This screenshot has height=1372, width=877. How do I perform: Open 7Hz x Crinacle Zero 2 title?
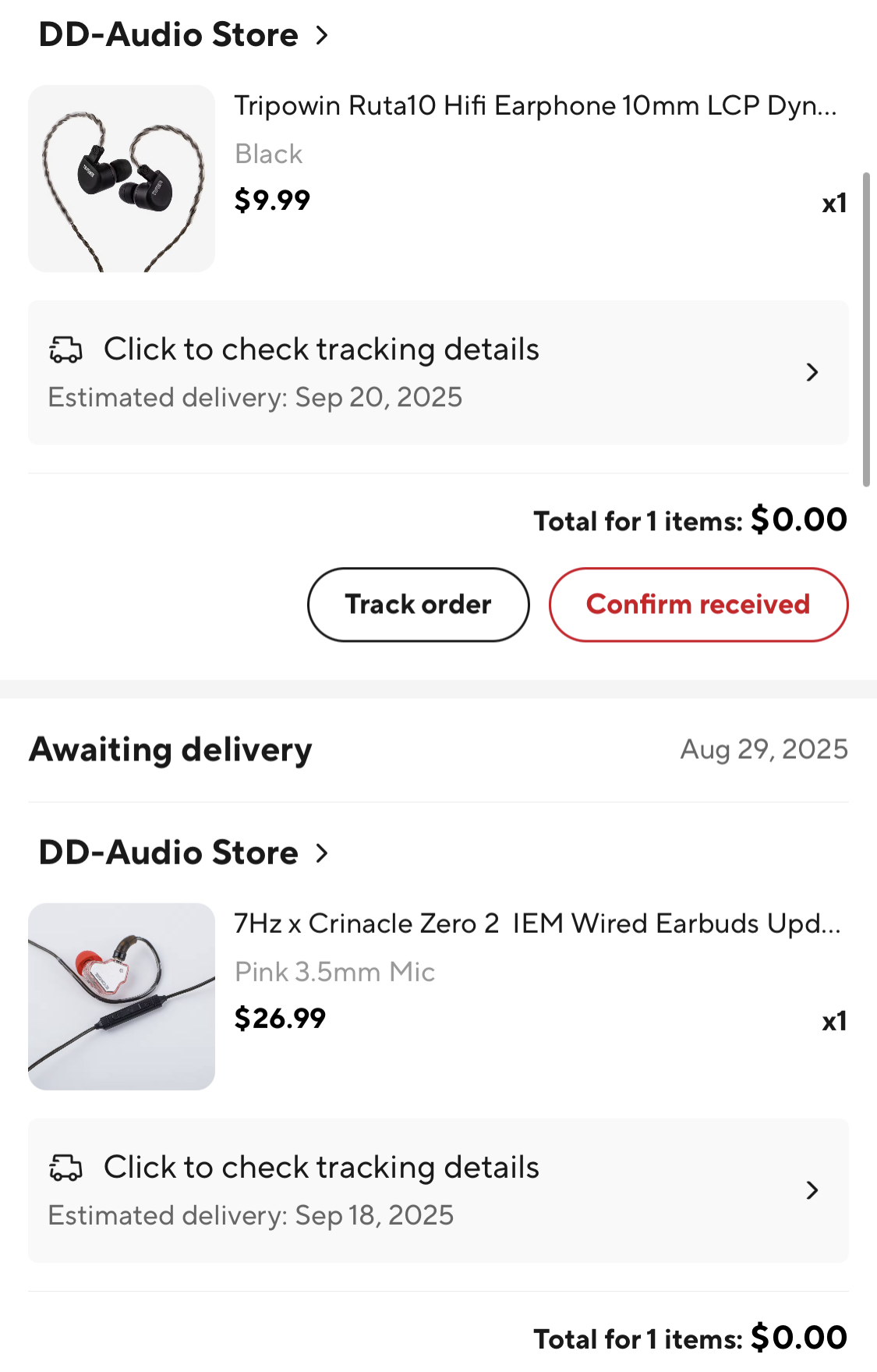(x=536, y=924)
